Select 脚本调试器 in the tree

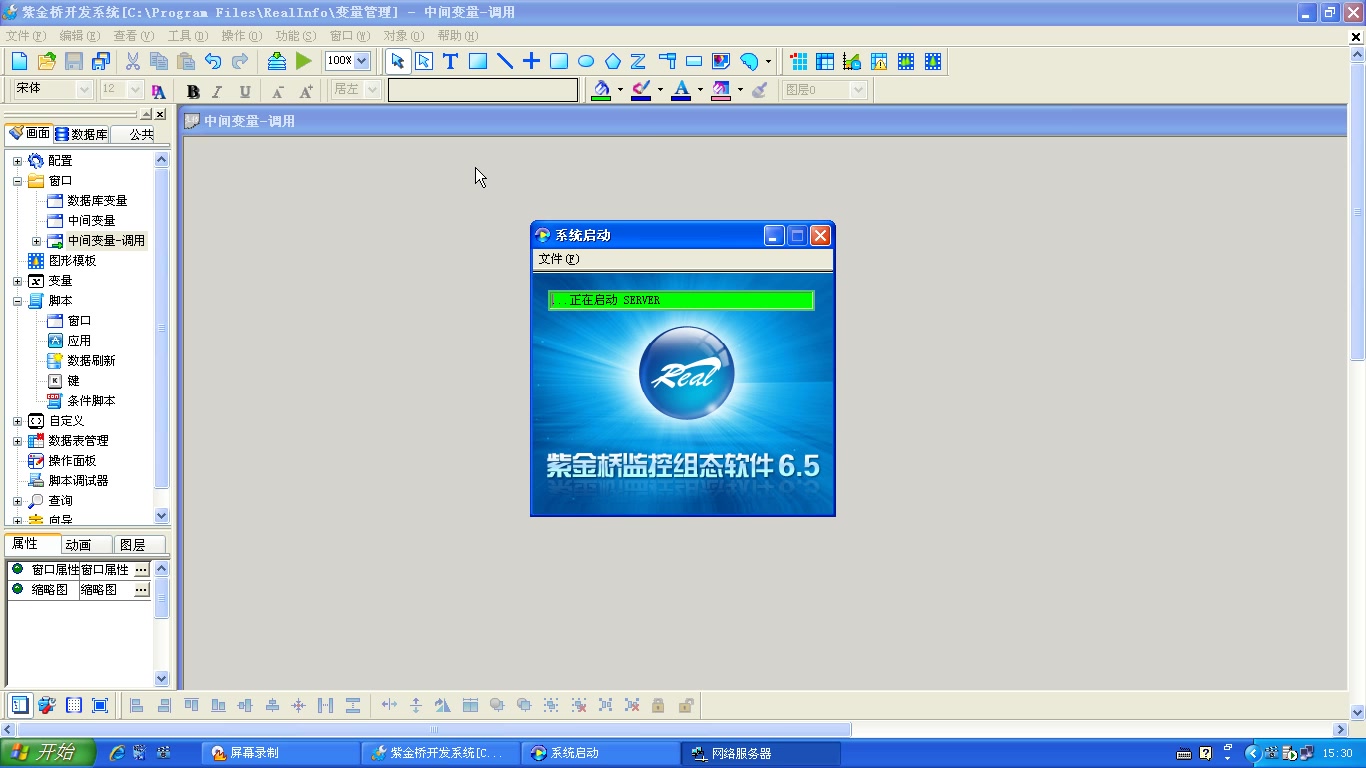tap(78, 481)
